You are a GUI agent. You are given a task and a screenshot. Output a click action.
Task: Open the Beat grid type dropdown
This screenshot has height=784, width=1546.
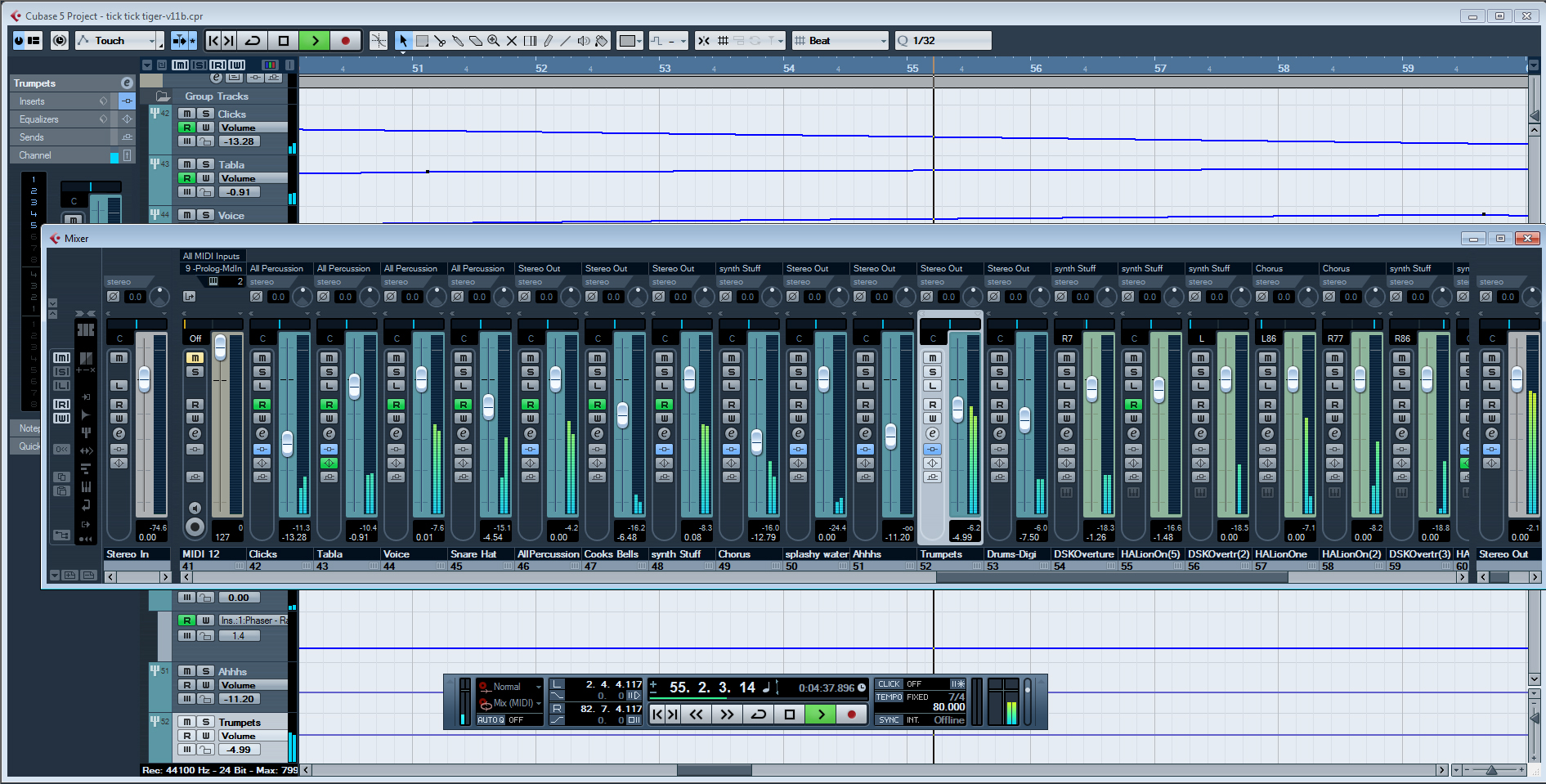(840, 41)
